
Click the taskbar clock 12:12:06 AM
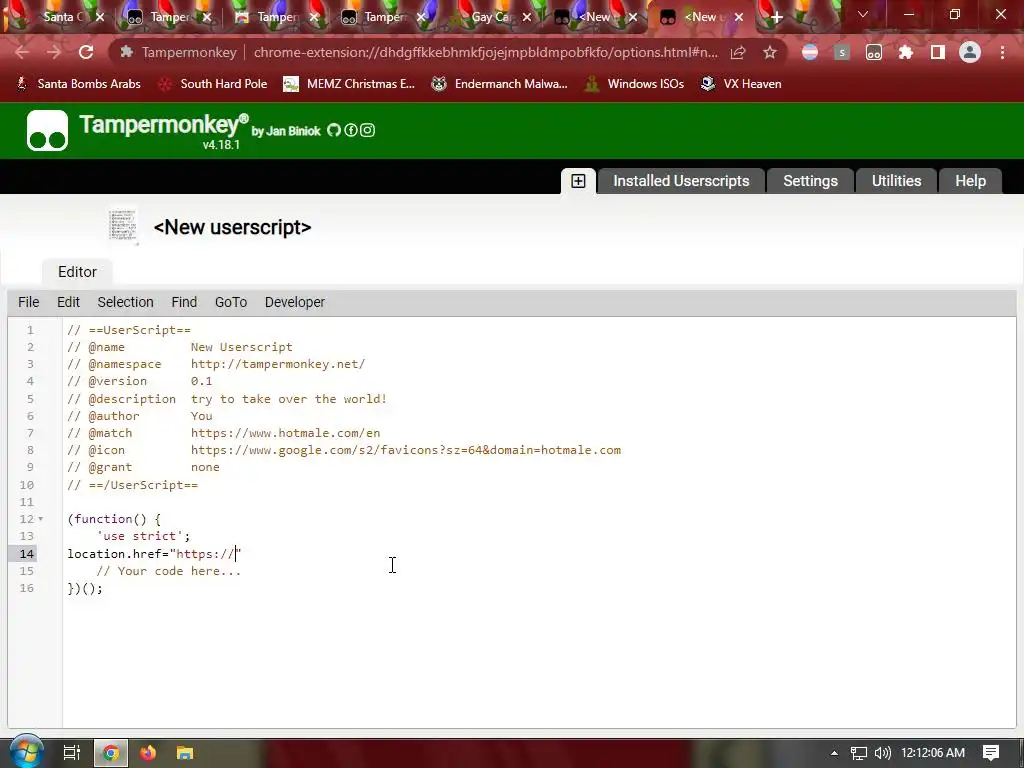click(933, 753)
